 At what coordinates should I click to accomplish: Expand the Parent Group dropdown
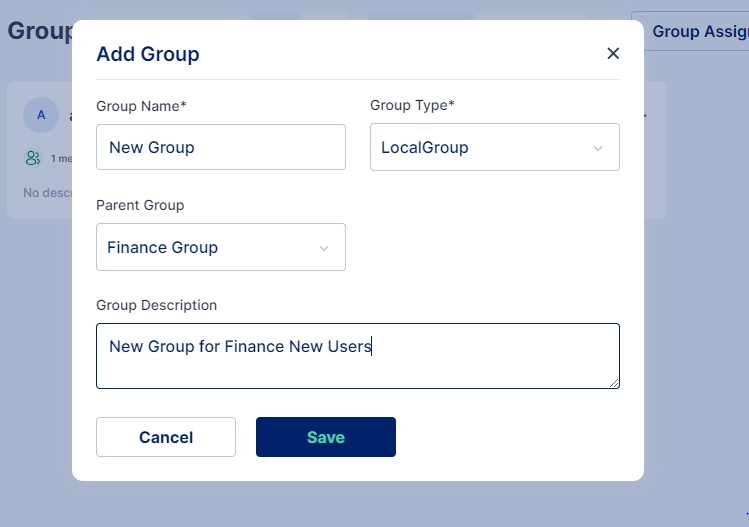tap(220, 247)
